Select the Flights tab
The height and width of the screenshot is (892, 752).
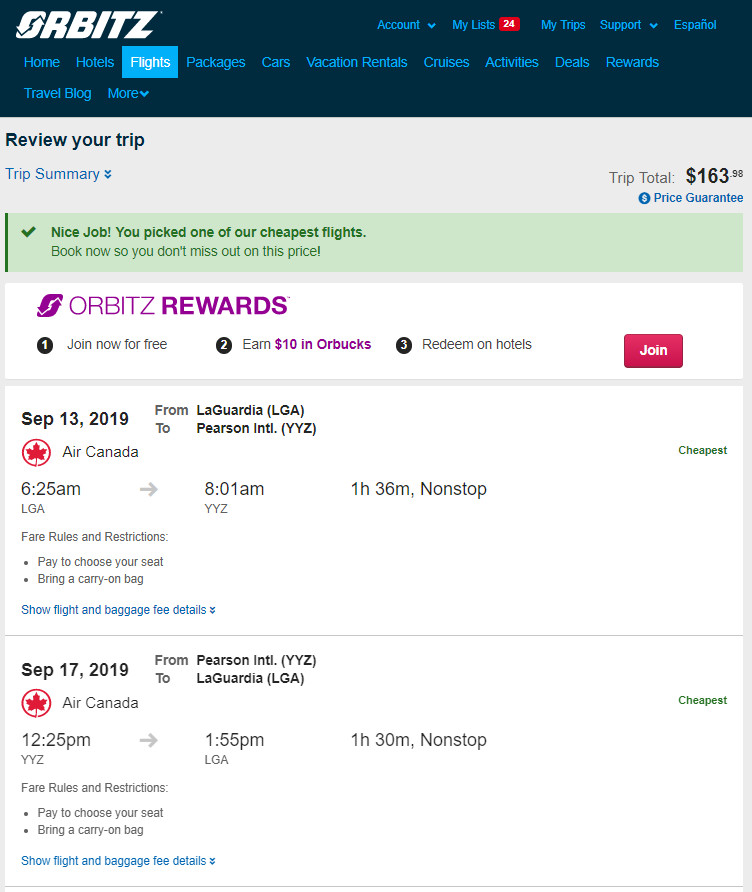[x=150, y=62]
